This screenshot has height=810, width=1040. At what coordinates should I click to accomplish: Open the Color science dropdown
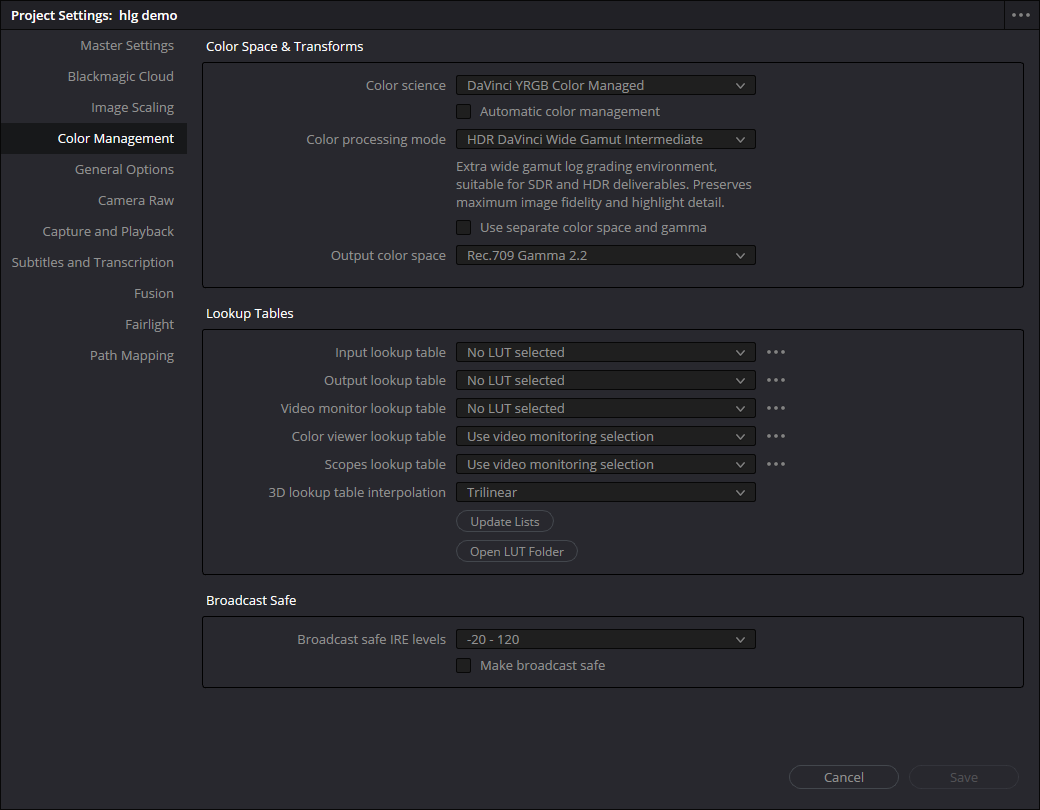605,86
